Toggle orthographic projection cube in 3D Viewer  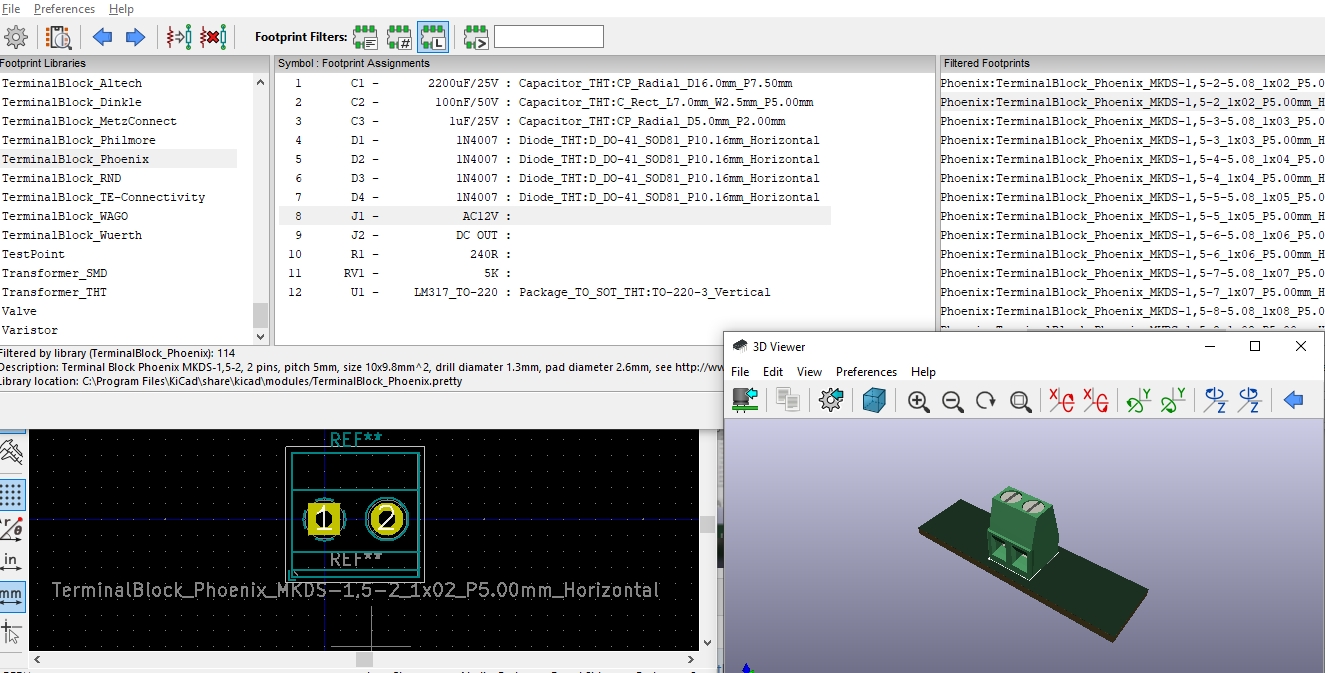(875, 401)
